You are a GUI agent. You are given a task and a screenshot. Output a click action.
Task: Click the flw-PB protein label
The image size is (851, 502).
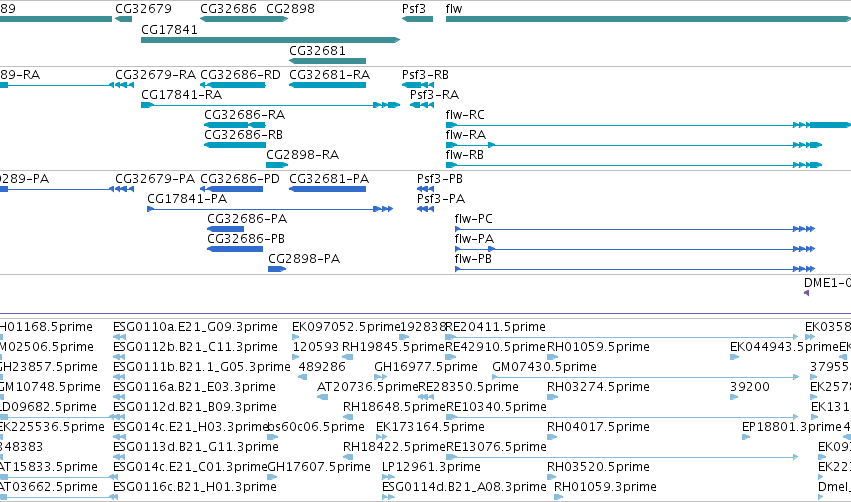[473, 259]
